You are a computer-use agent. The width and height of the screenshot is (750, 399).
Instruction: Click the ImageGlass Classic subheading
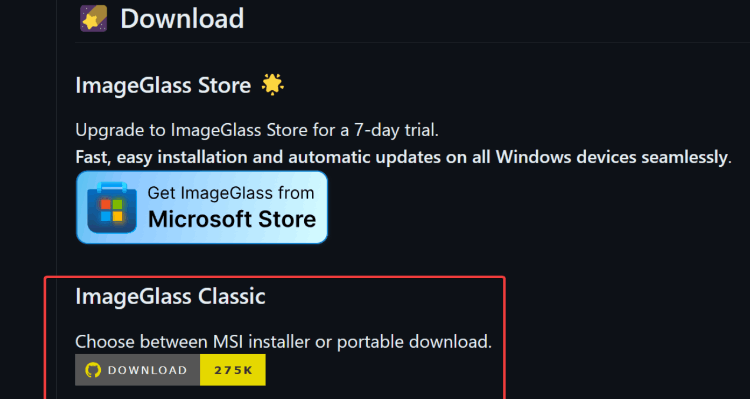point(170,297)
